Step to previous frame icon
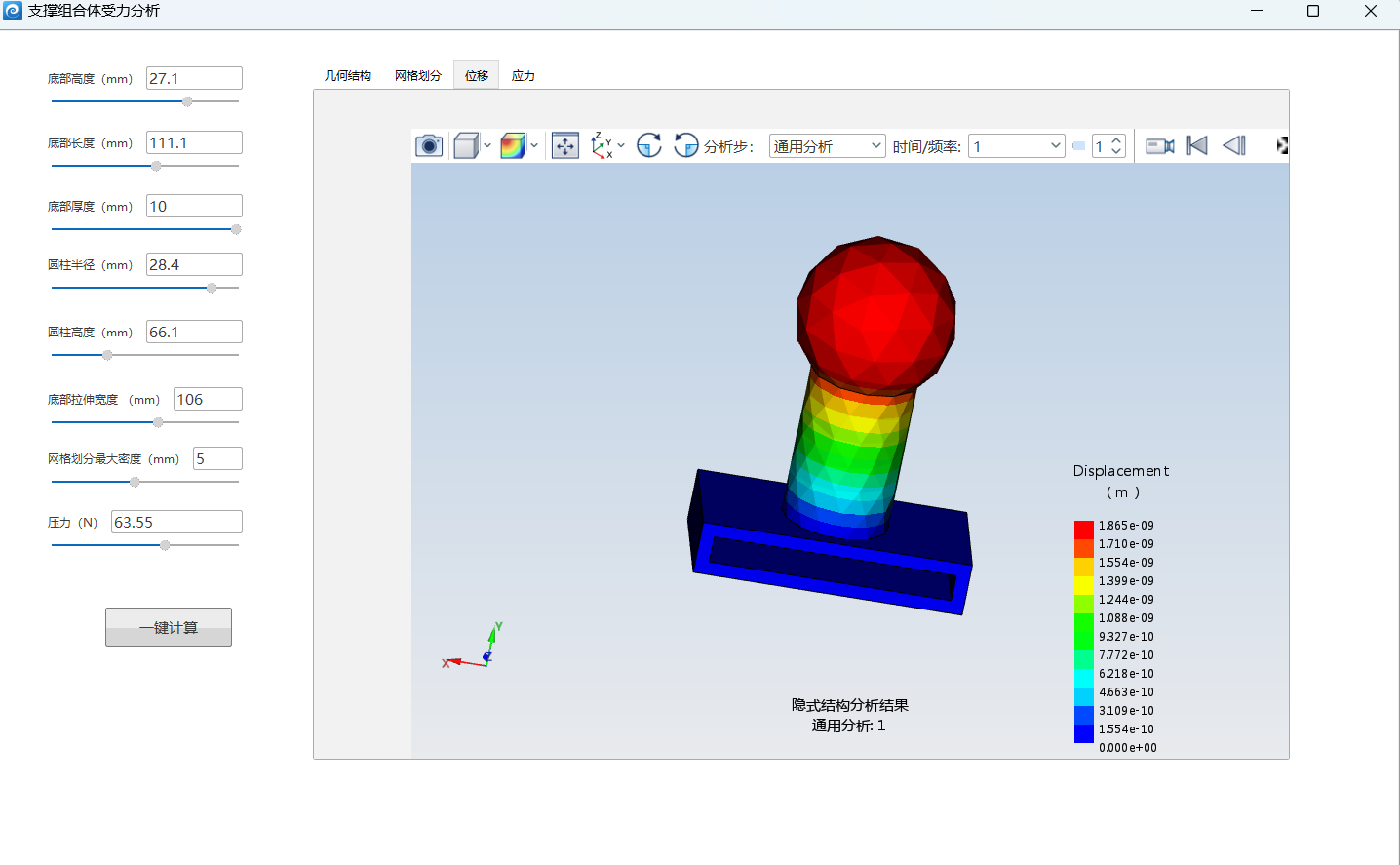The width and height of the screenshot is (1400, 865). point(1234,146)
